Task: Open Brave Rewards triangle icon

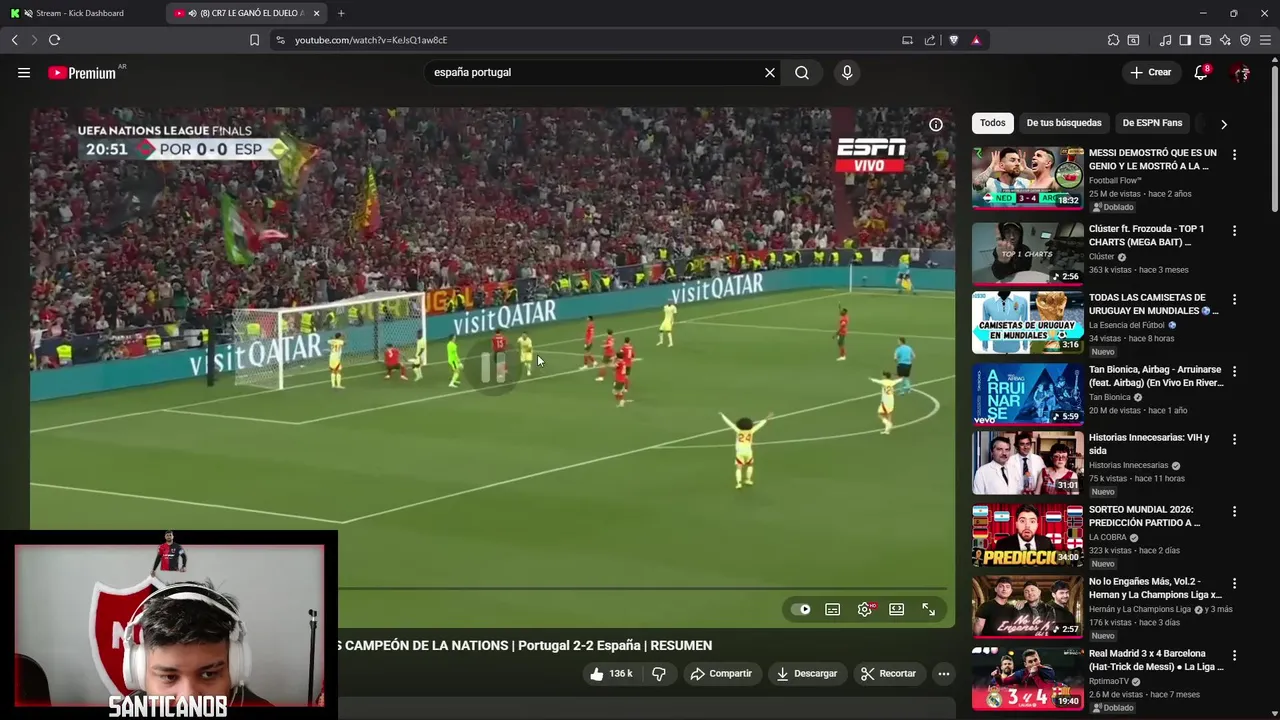Action: [976, 40]
